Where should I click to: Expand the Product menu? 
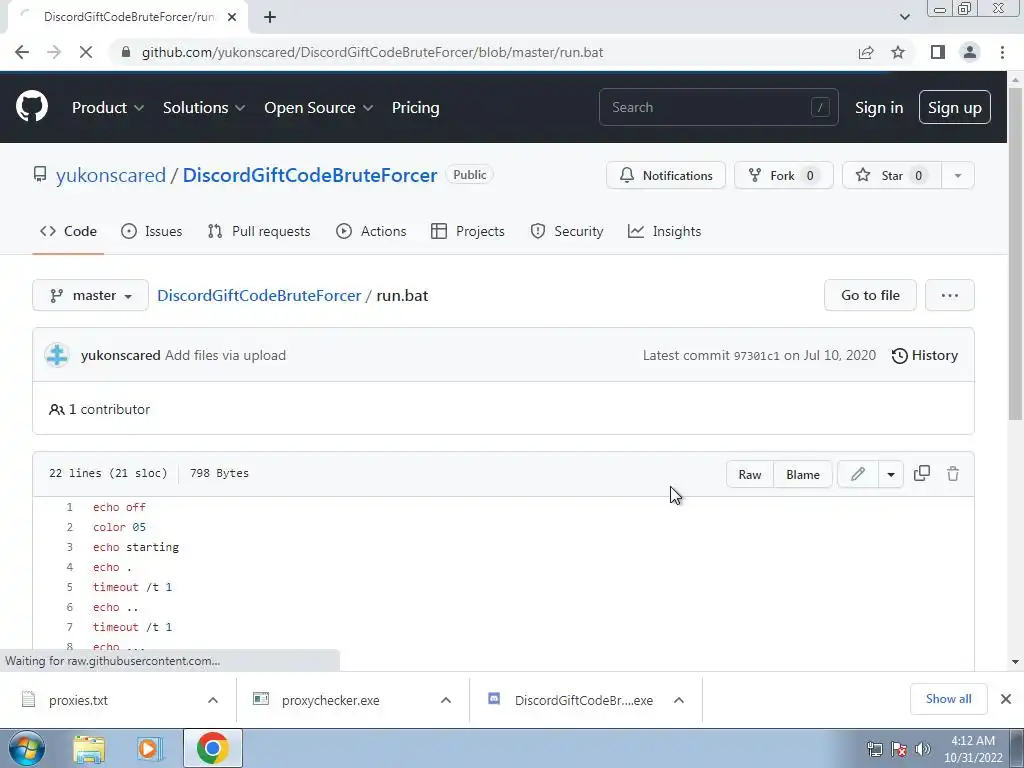tap(108, 108)
